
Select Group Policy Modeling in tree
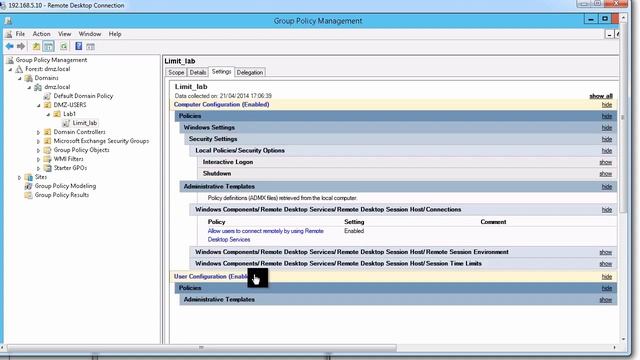pos(65,186)
